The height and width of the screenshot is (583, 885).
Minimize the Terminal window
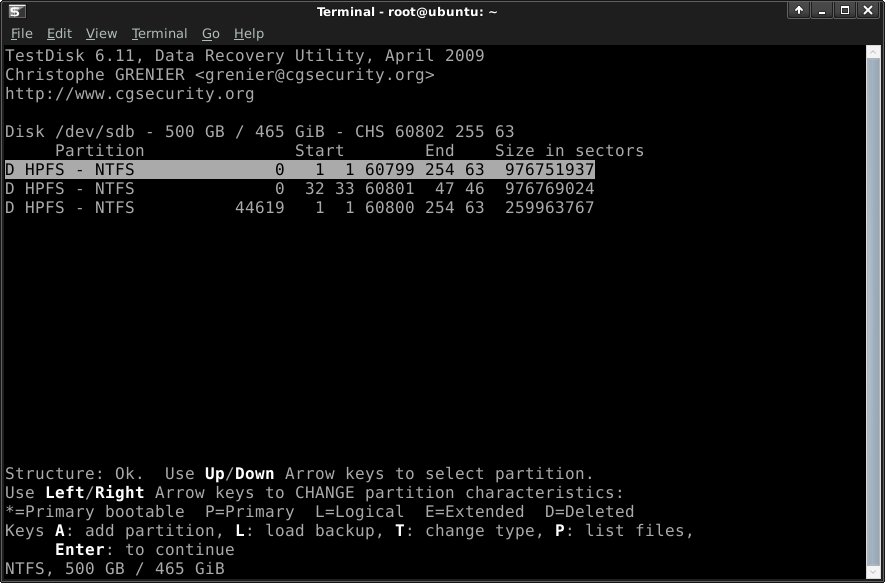click(822, 10)
